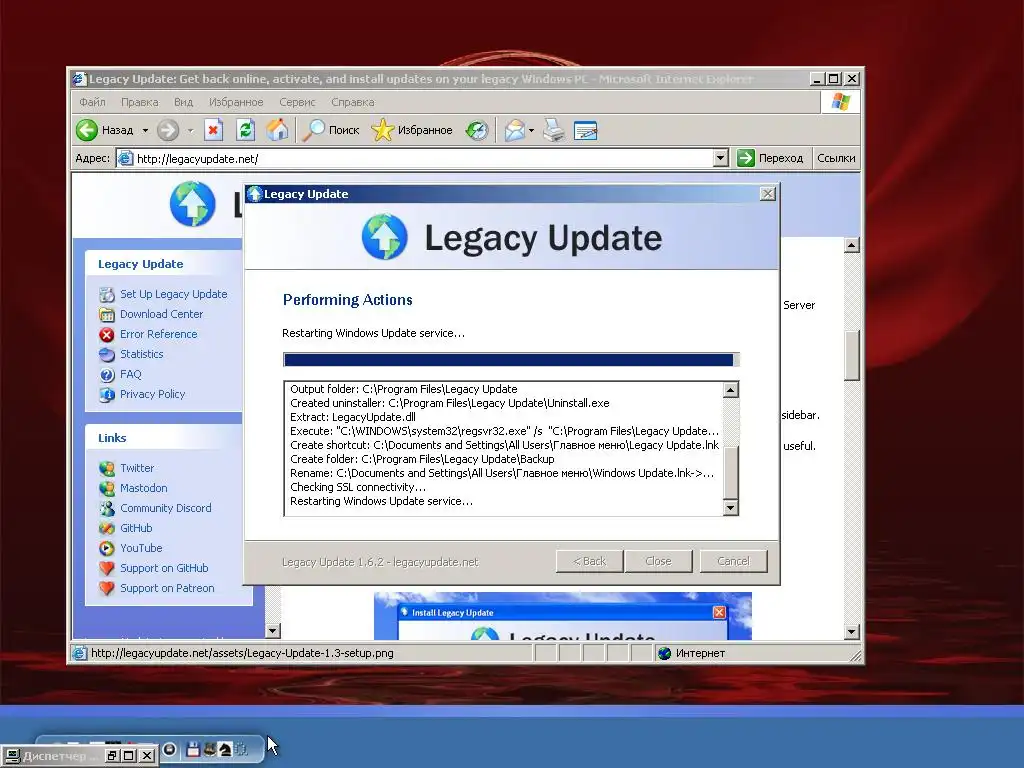Click the YouTube play icon

point(107,548)
